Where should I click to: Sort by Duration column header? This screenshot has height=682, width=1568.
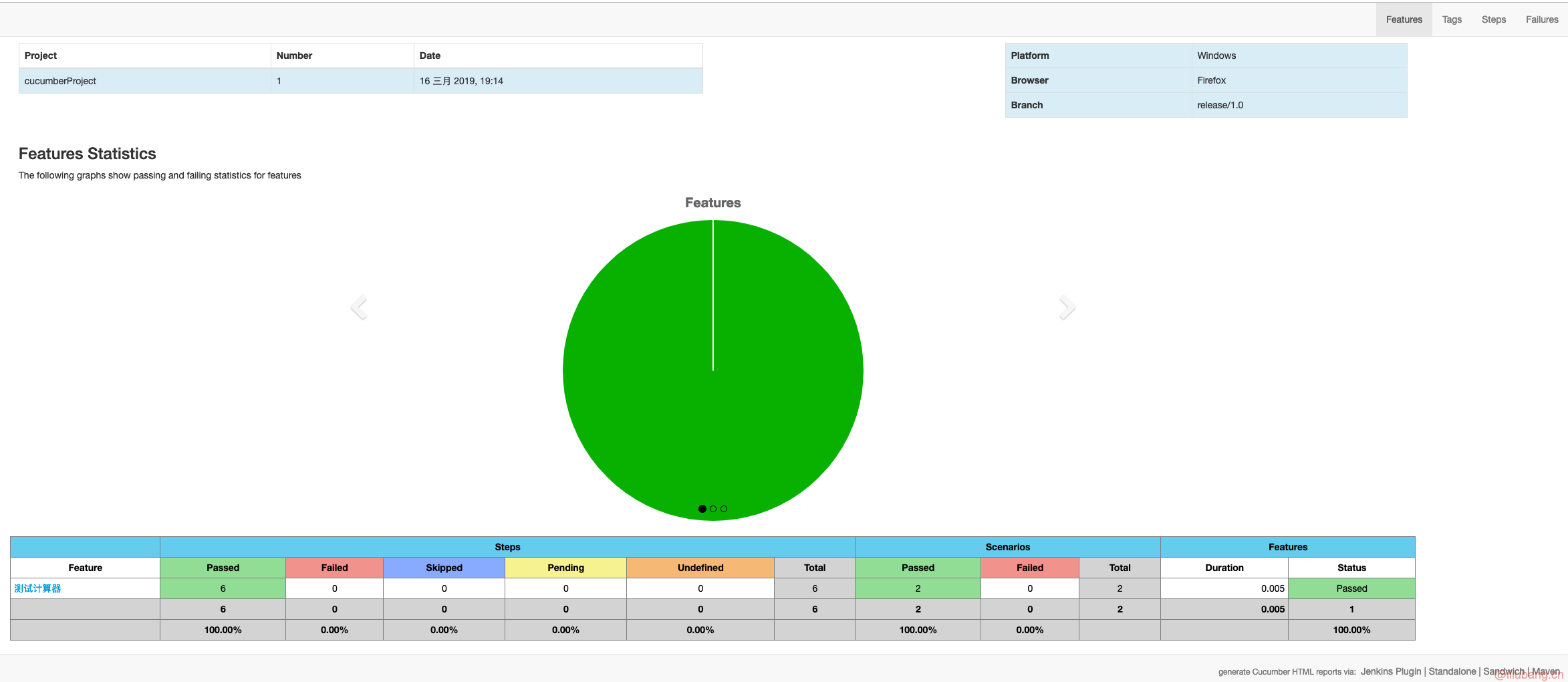pyautogui.click(x=1224, y=568)
